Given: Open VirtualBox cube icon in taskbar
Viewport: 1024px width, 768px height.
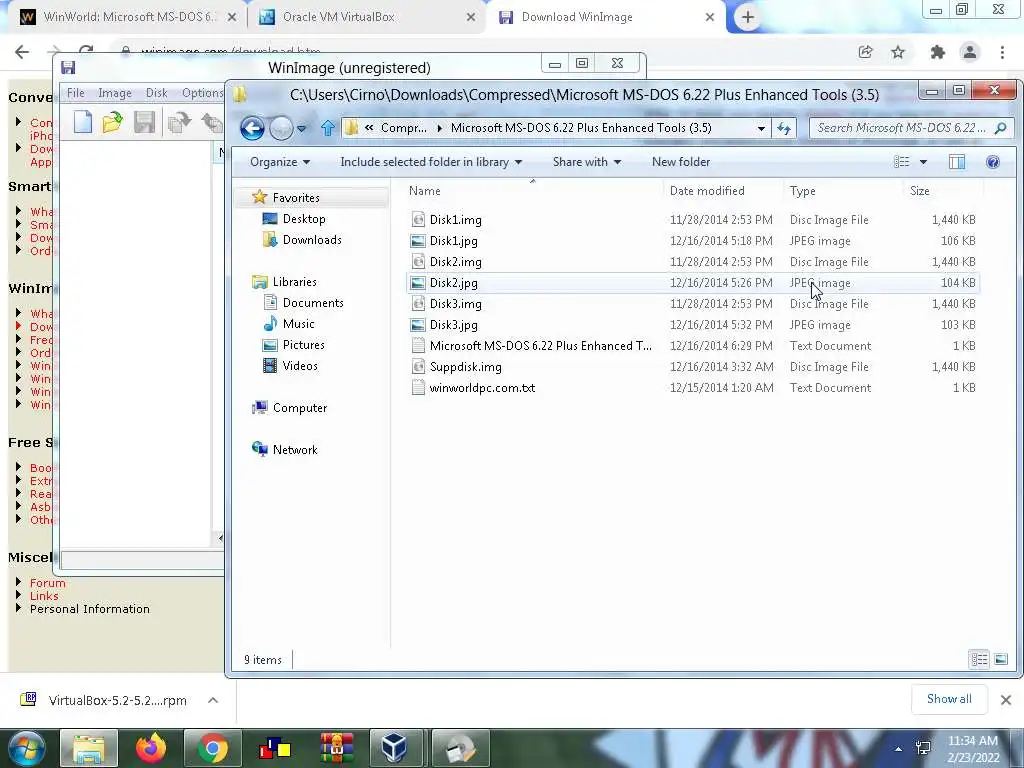Looking at the screenshot, I should [395, 748].
